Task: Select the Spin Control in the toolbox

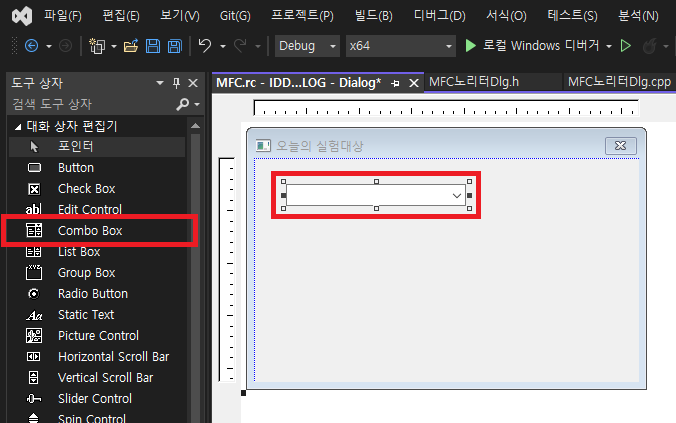Action: click(x=97, y=417)
